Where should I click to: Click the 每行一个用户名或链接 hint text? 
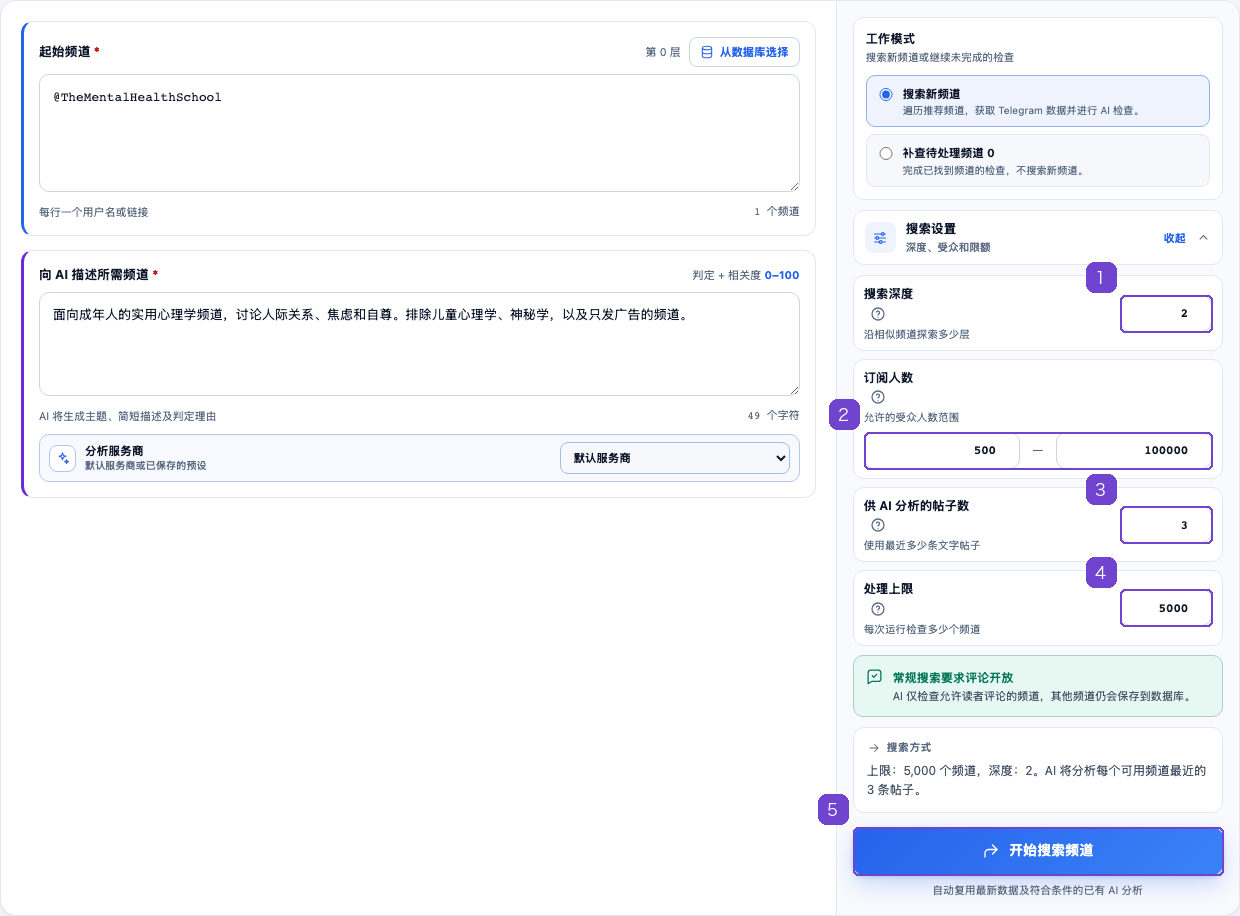93,212
